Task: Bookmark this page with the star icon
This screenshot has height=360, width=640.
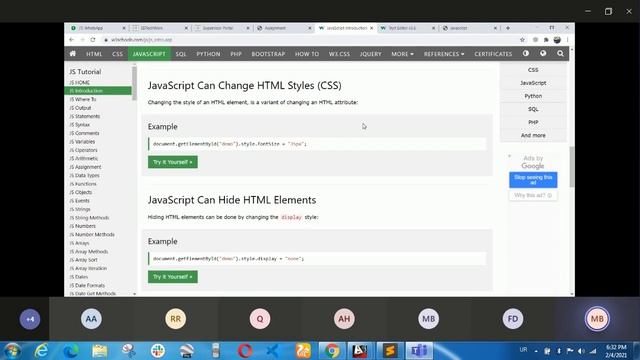Action: [x=522, y=40]
